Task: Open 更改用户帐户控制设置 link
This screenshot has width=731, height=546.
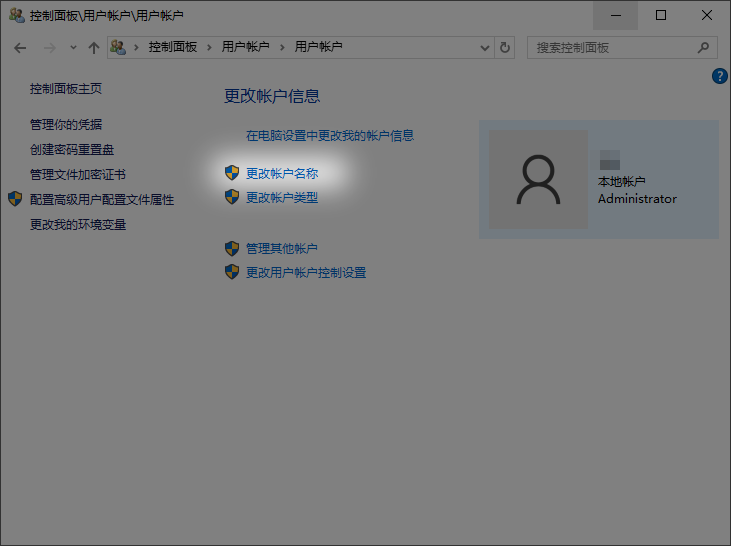Action: [x=306, y=273]
